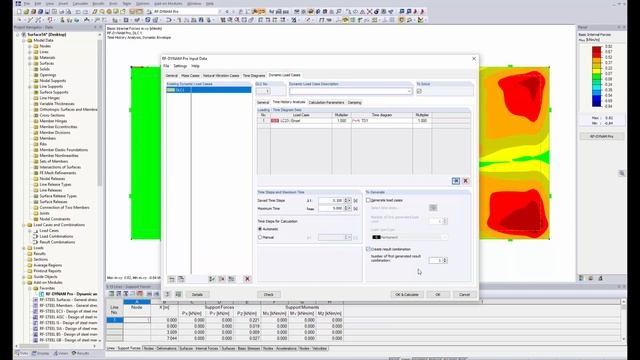Screen dimensions: 640x360
Task: Click the third icon at the bottom of the results panel
Action: point(600,278)
